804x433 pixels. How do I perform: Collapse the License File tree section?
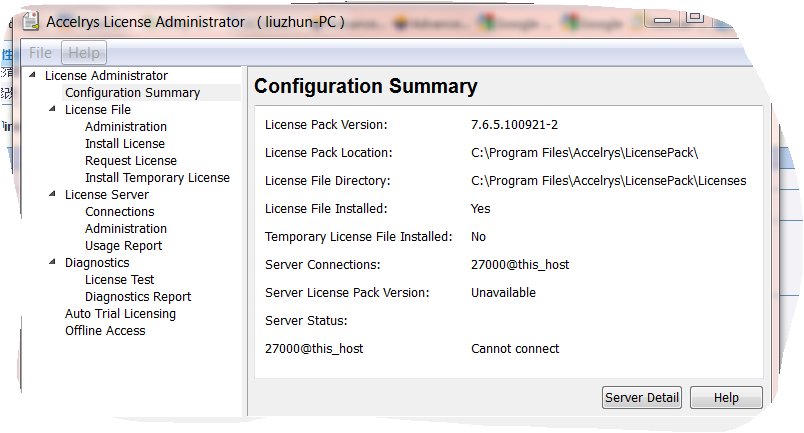[53, 109]
